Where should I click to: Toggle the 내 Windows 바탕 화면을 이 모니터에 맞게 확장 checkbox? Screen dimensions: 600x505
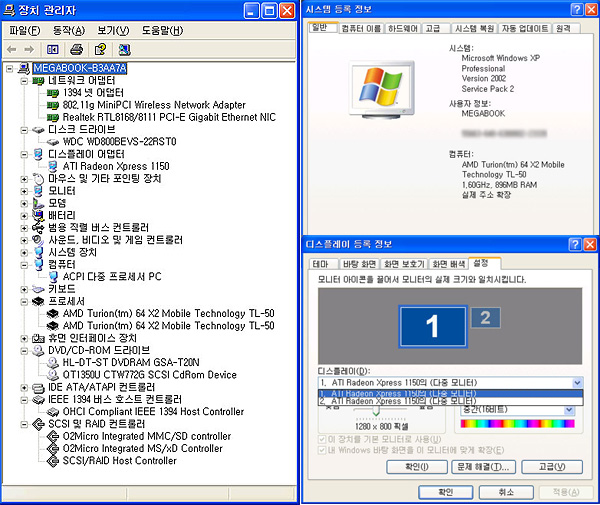click(x=322, y=450)
